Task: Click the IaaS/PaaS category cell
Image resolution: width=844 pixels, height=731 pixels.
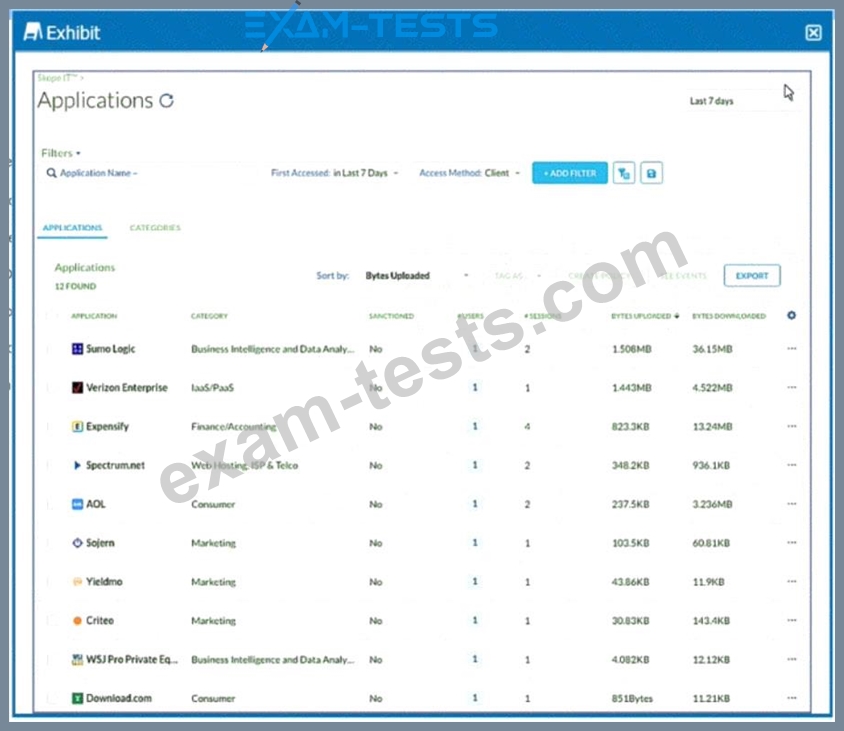Action: point(213,388)
